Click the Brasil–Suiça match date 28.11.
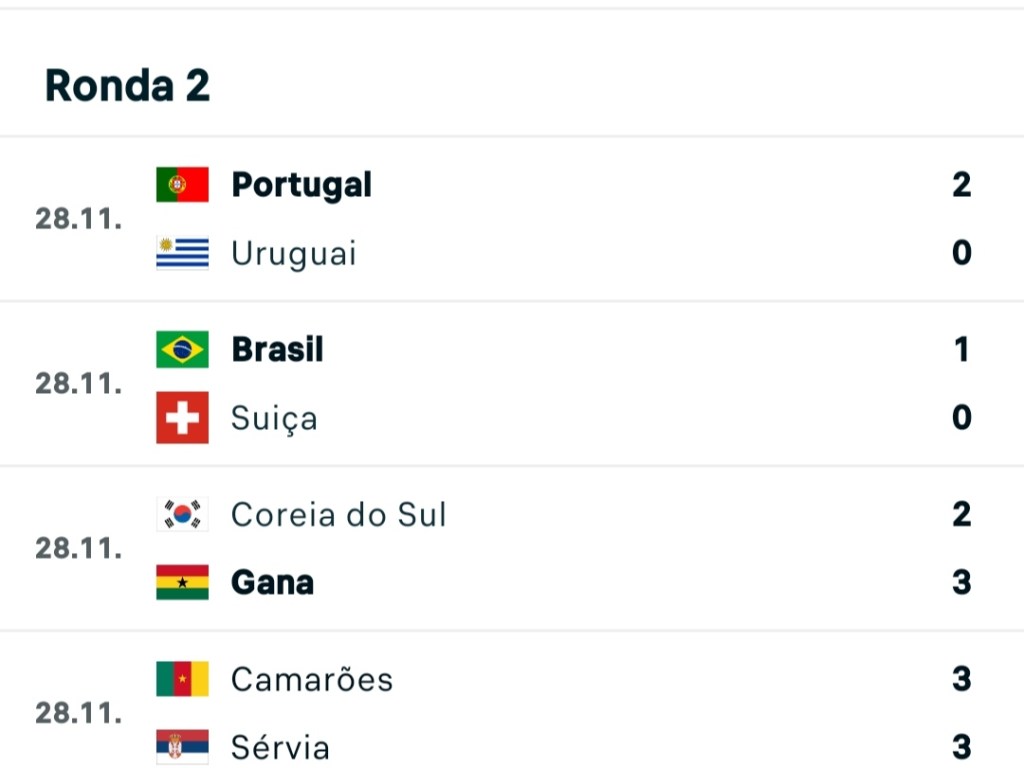 [x=78, y=383]
